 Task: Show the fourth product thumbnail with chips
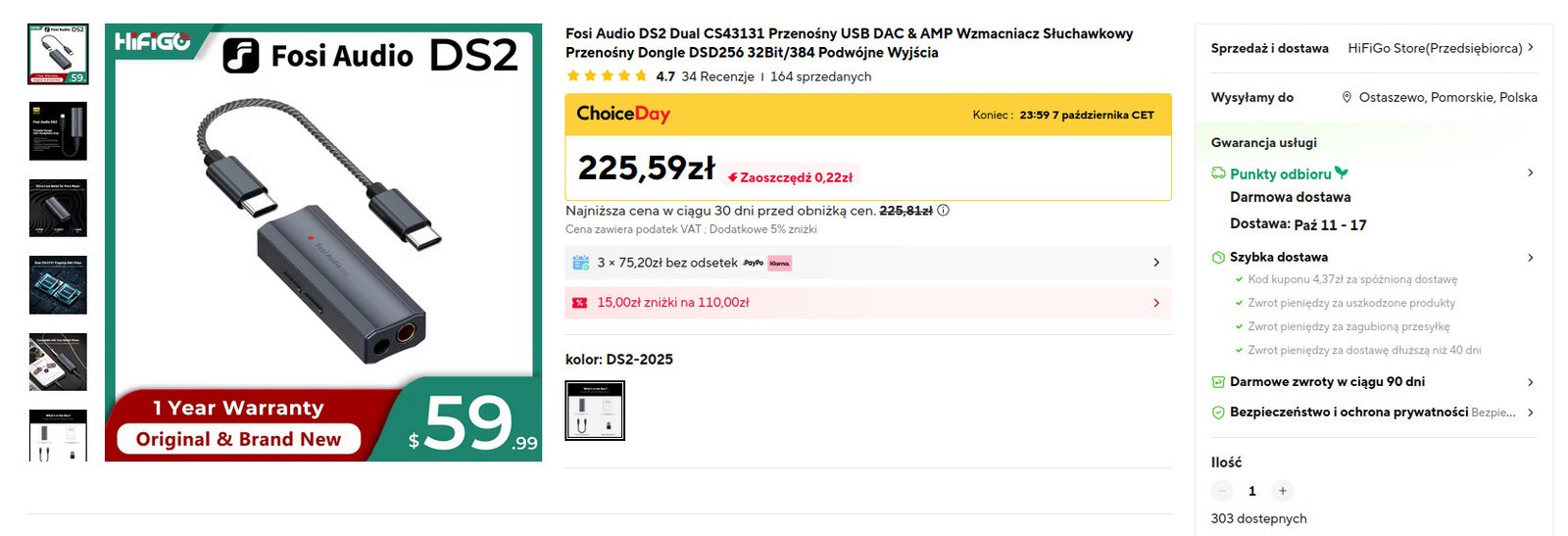58,285
